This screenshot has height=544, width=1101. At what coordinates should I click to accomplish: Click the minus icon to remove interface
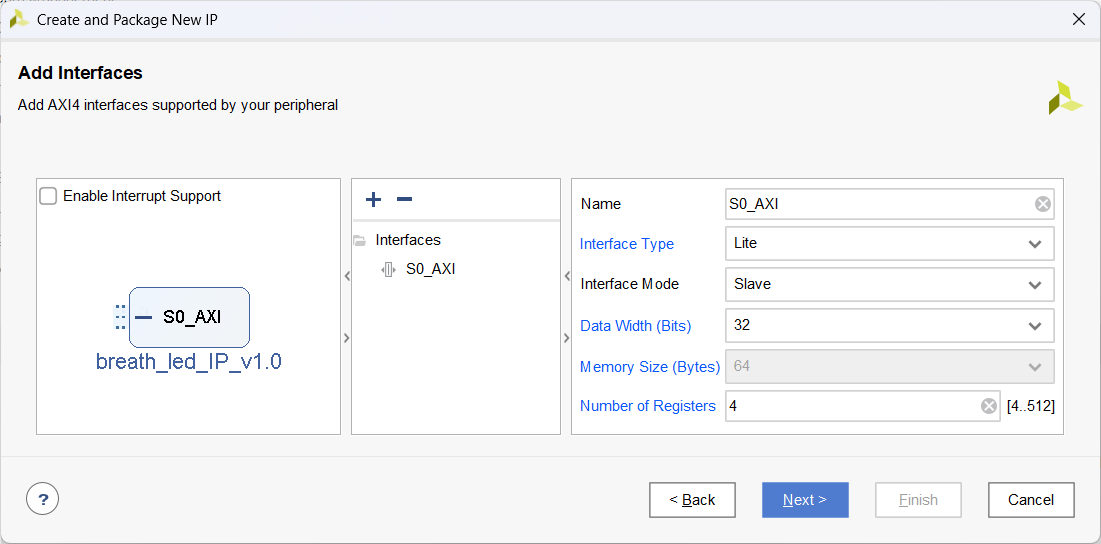point(404,199)
